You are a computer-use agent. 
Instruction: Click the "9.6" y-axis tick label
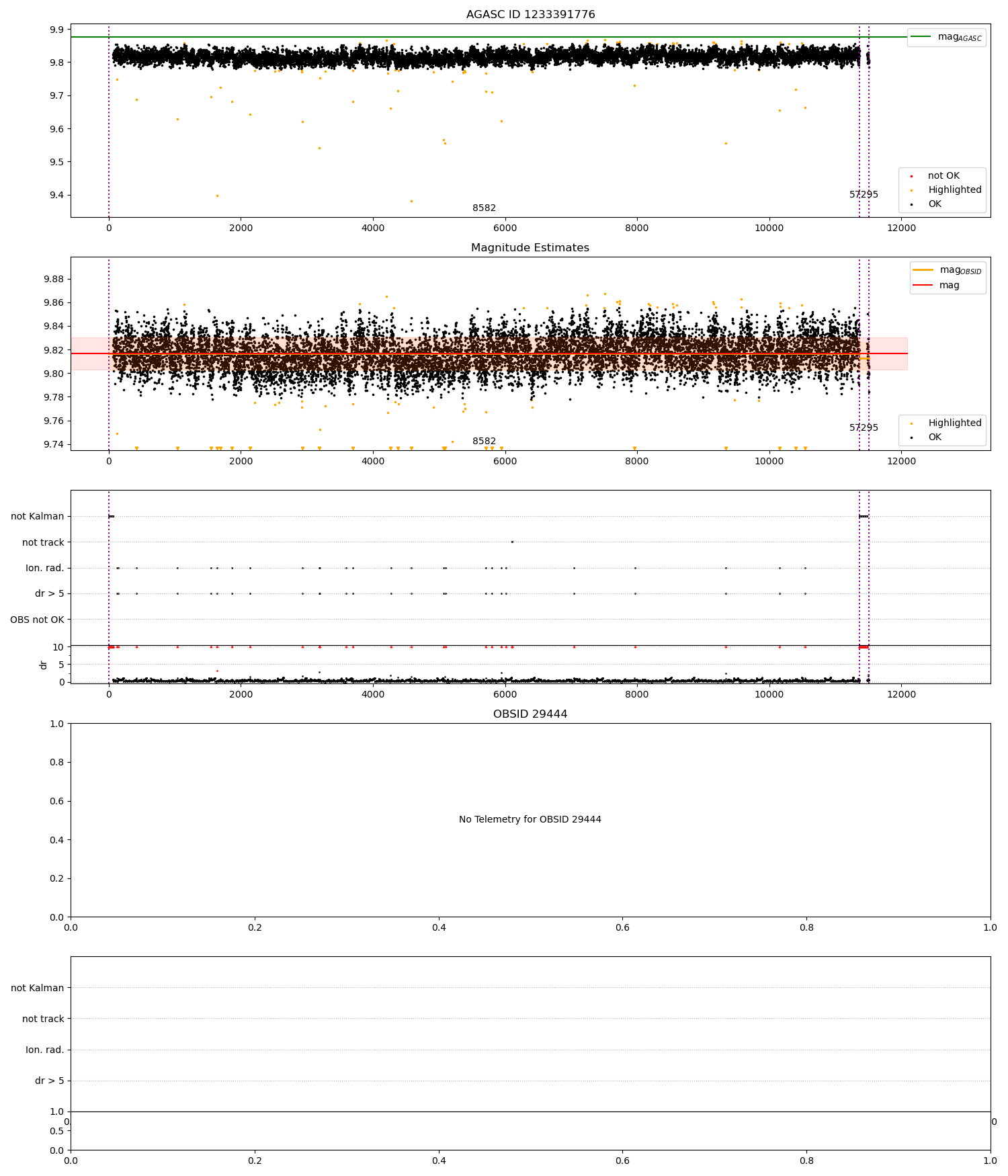[x=57, y=129]
